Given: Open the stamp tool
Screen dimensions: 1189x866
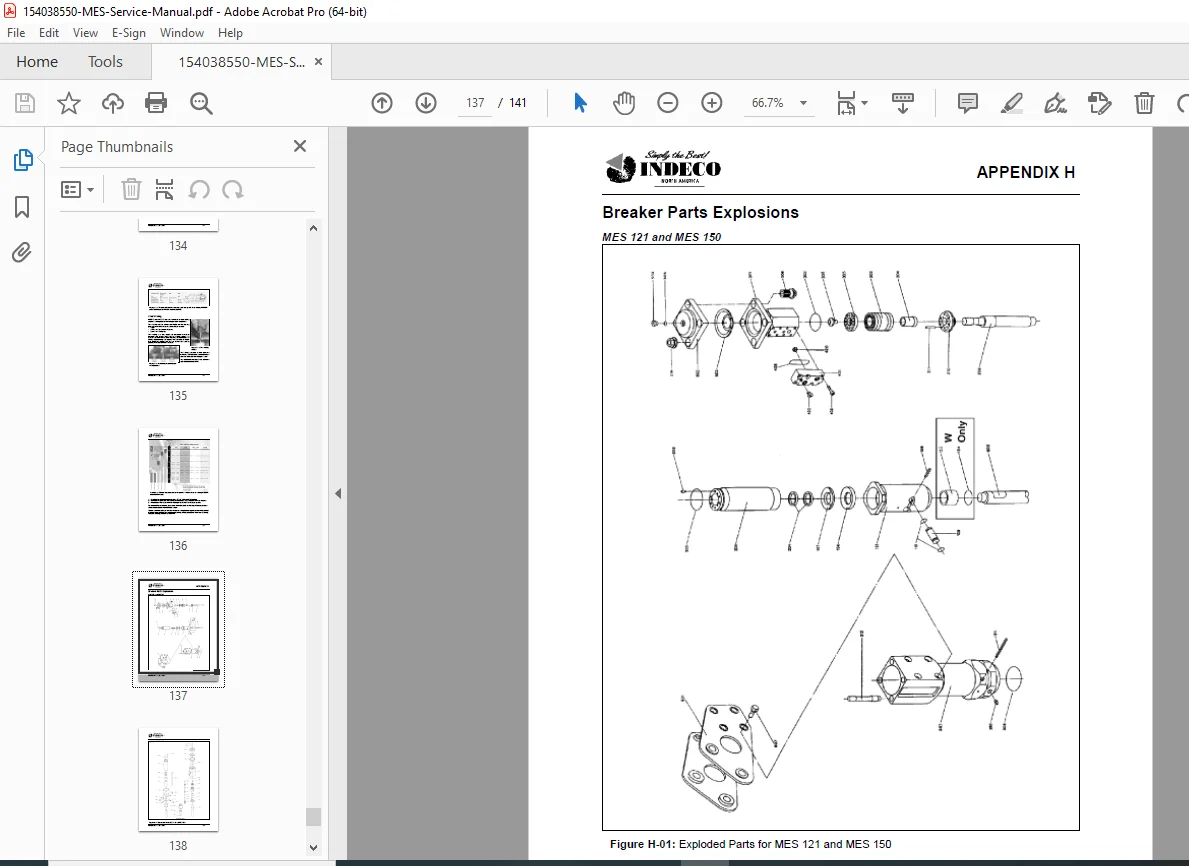Looking at the screenshot, I should (1100, 103).
